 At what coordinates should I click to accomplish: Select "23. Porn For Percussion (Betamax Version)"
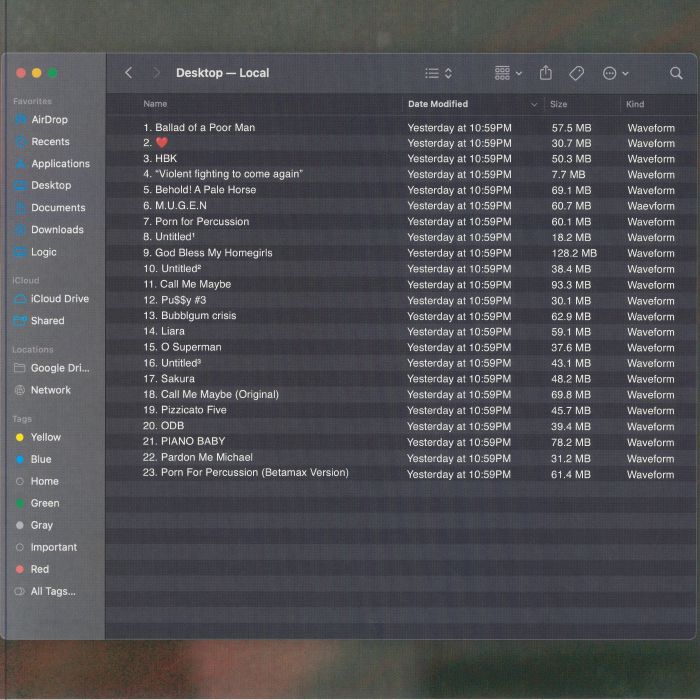(246, 472)
